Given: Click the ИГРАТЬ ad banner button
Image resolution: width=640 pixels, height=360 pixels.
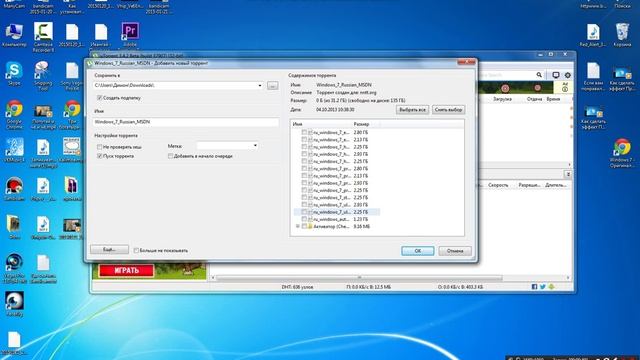Looking at the screenshot, I should (127, 270).
